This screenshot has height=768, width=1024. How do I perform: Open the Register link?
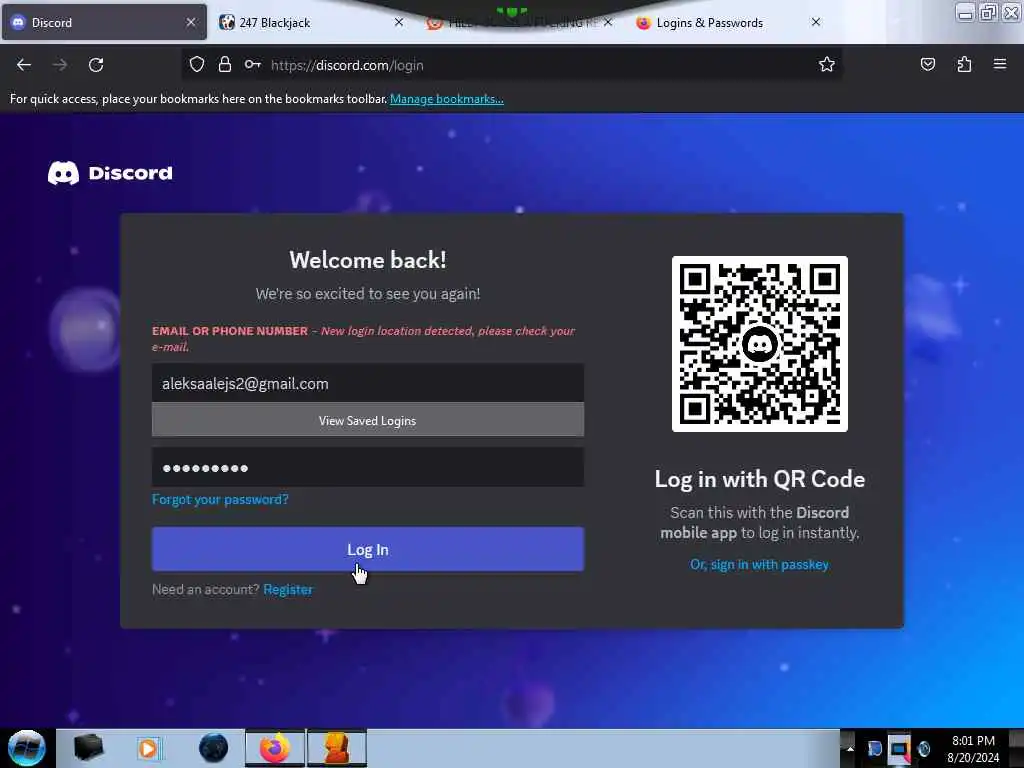[288, 589]
